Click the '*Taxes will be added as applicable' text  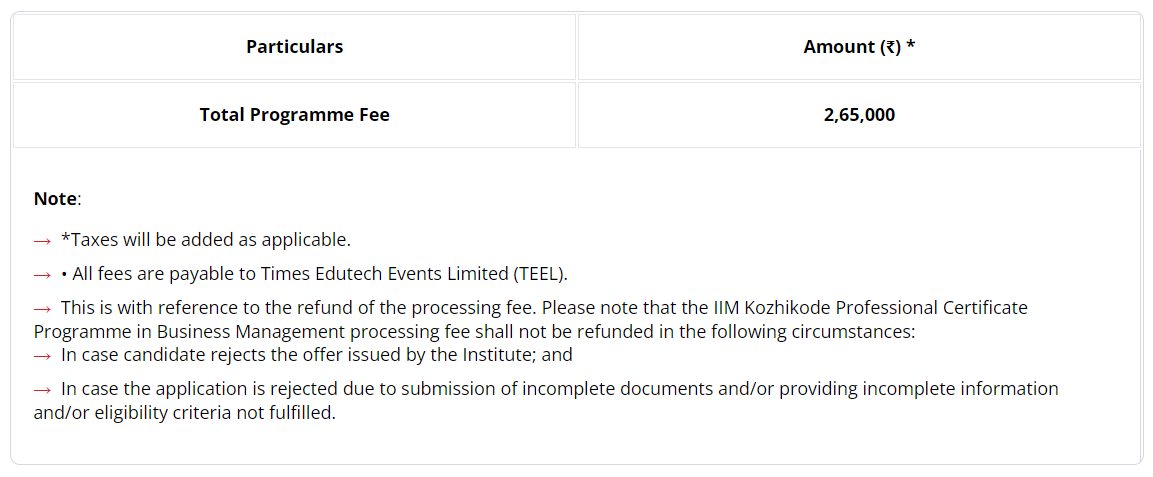[x=206, y=240]
